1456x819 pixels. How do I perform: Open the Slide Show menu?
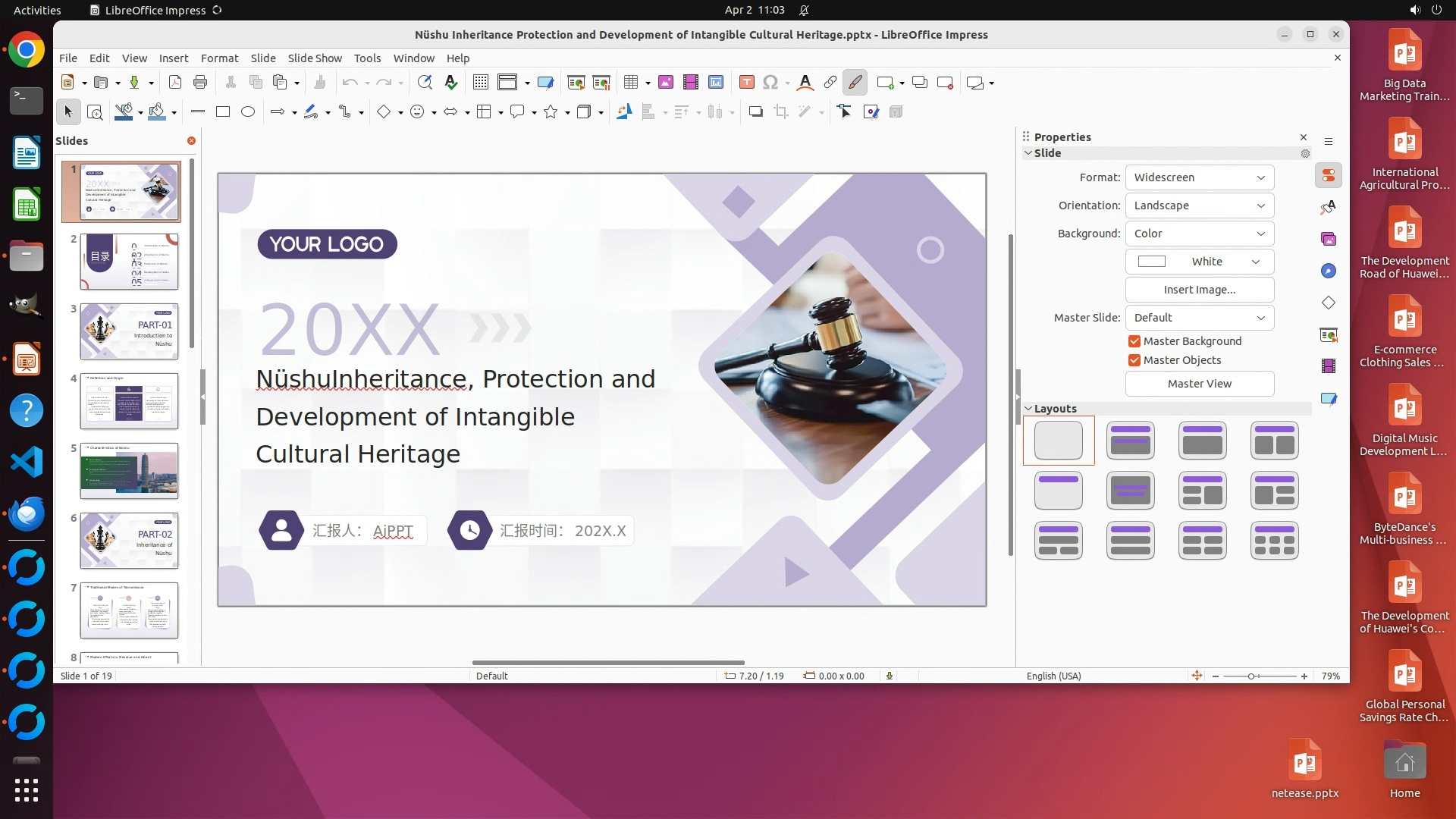pos(314,58)
